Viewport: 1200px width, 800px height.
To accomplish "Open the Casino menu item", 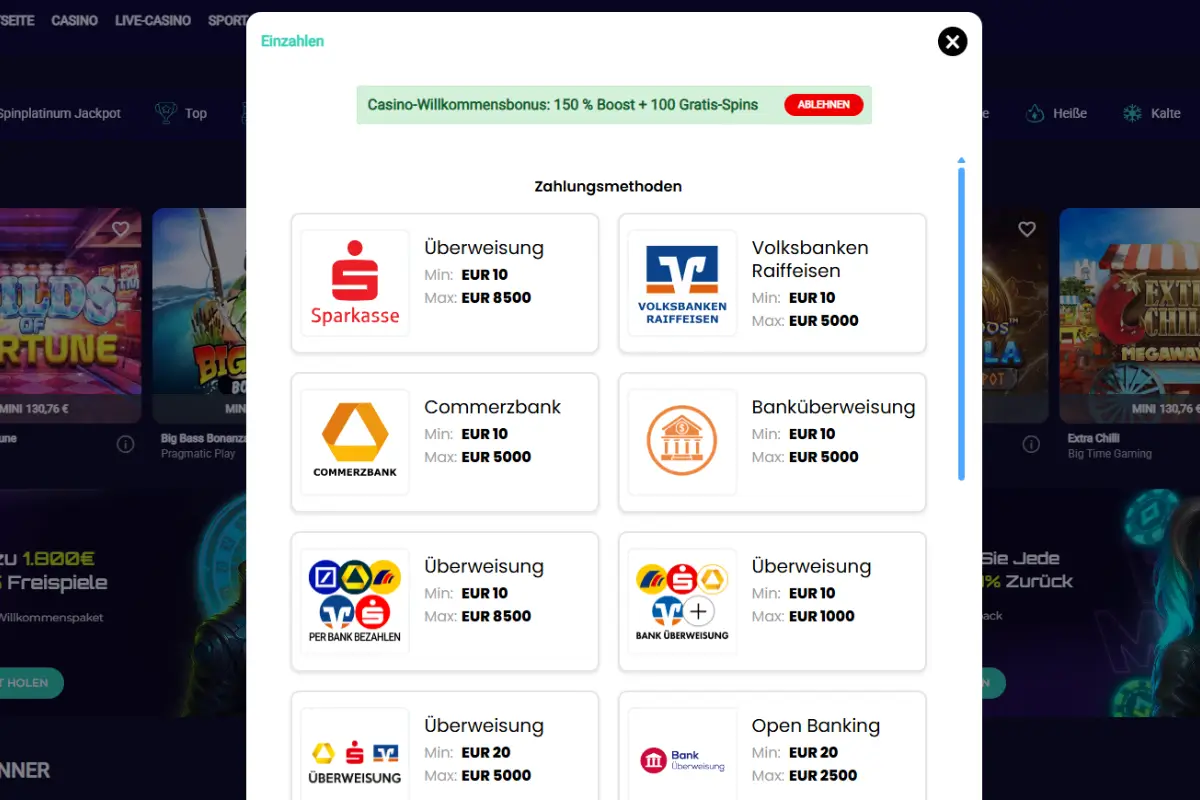I will [74, 20].
